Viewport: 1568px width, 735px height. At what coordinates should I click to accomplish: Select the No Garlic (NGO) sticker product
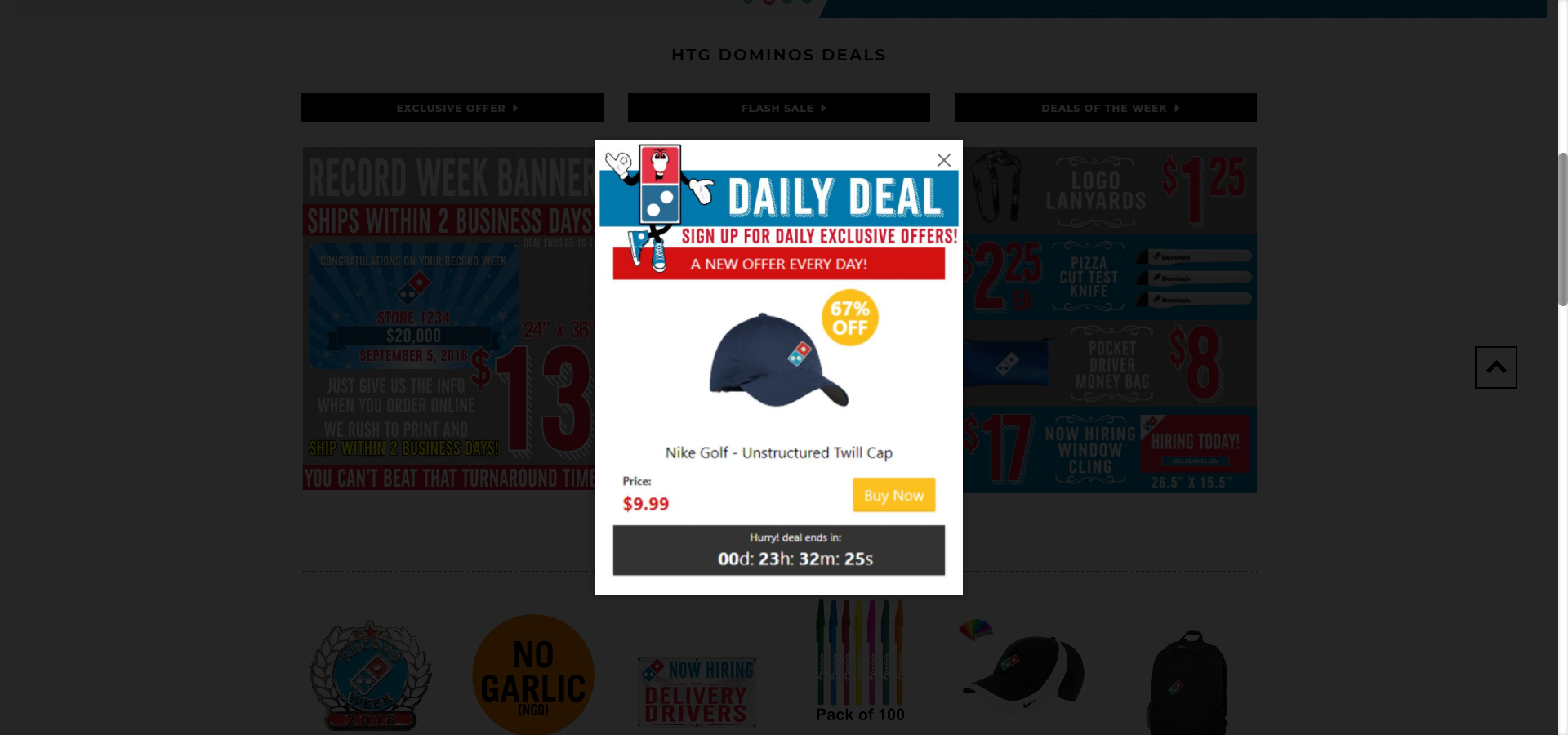click(533, 675)
